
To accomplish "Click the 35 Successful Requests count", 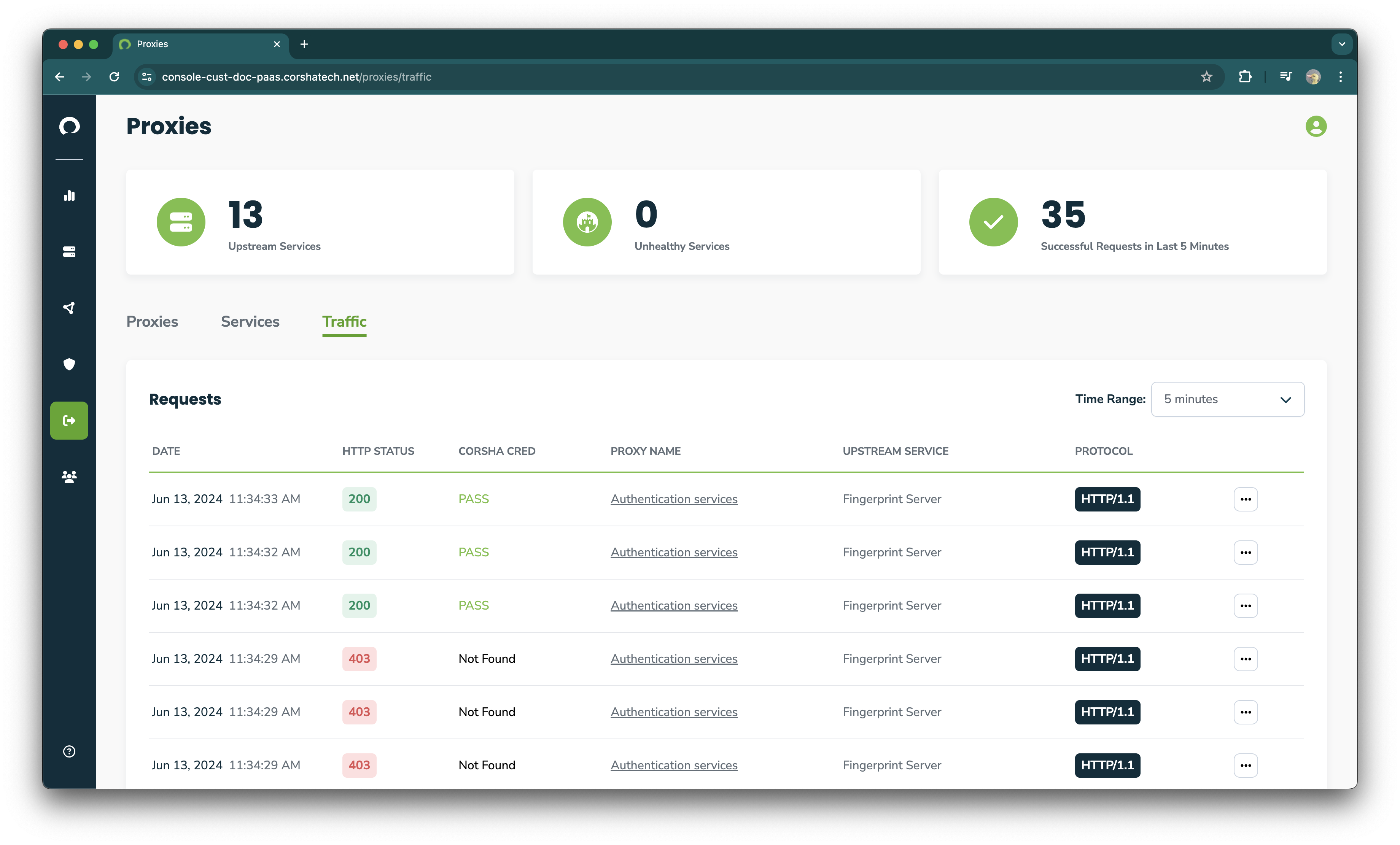I will (1063, 214).
